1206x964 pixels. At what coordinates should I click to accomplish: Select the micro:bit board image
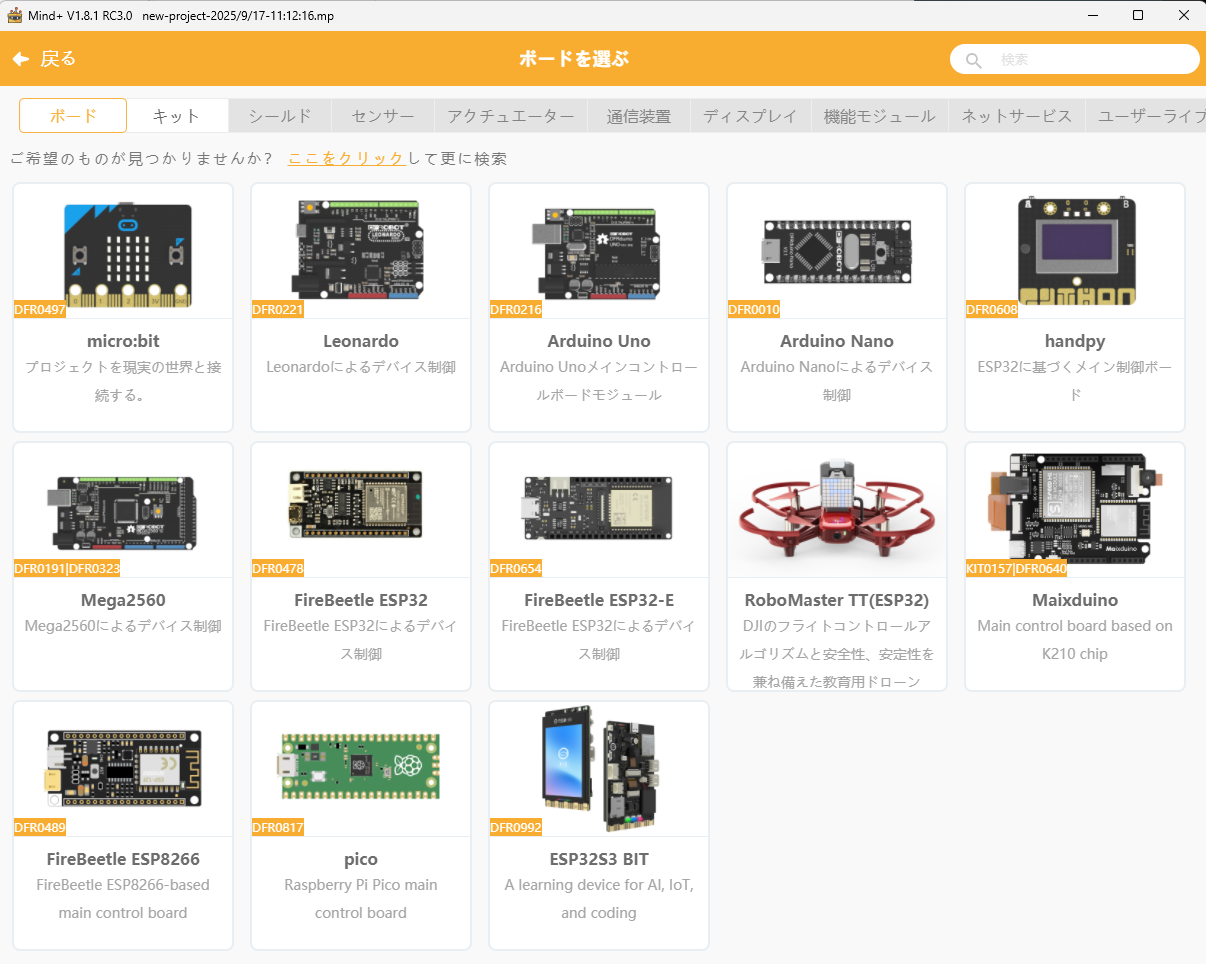point(127,255)
